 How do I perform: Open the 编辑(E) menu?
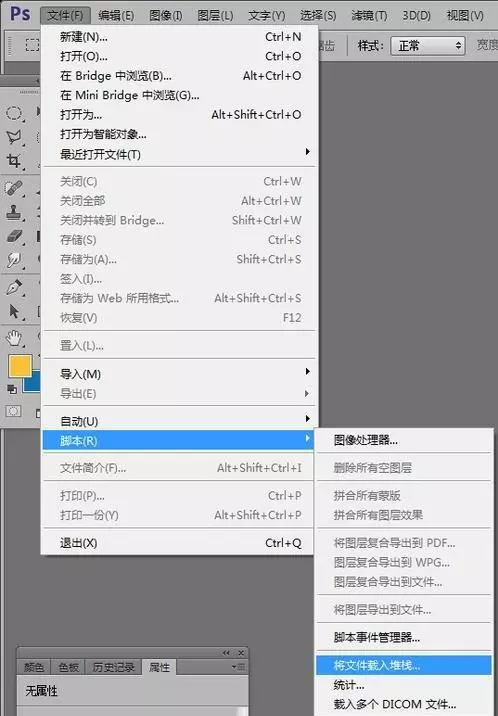pos(116,16)
